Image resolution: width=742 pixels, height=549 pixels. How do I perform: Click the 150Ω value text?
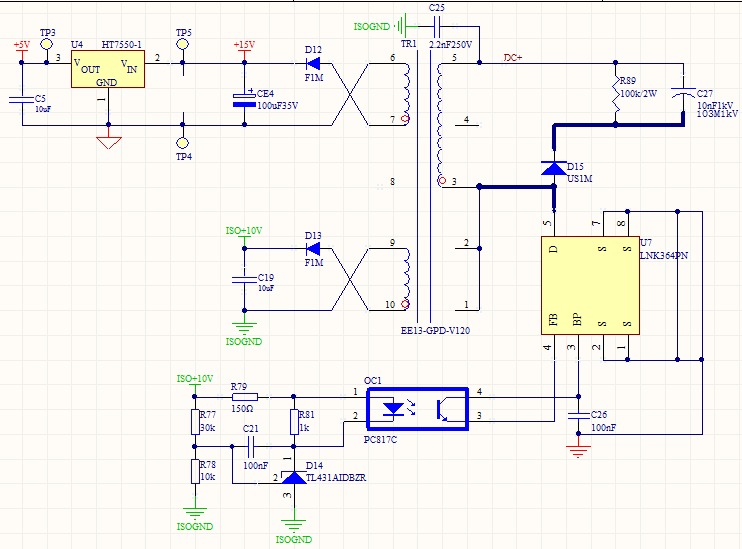click(x=242, y=408)
